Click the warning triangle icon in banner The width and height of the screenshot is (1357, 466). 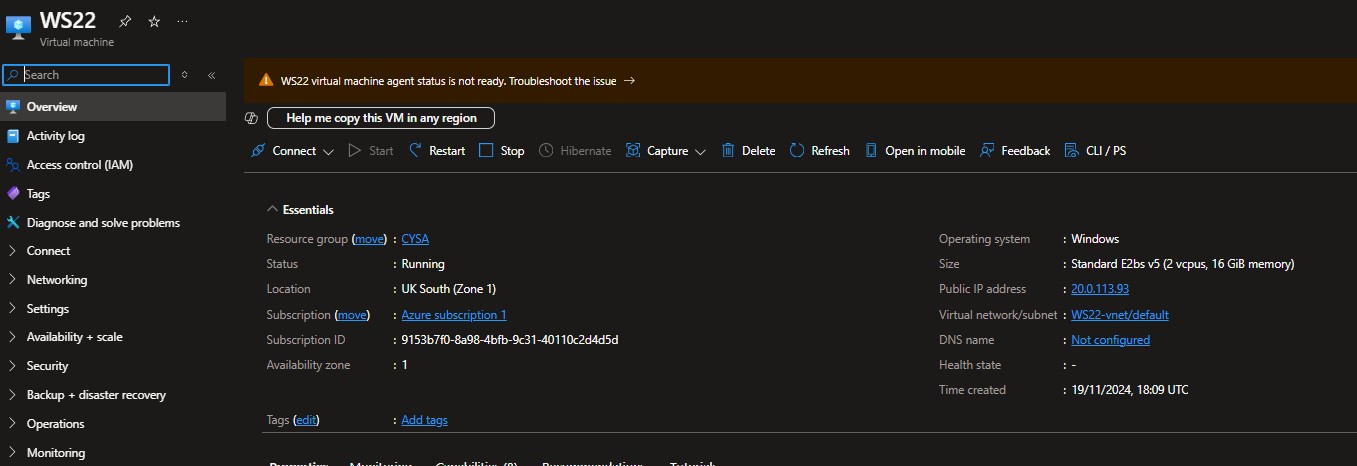click(x=266, y=81)
